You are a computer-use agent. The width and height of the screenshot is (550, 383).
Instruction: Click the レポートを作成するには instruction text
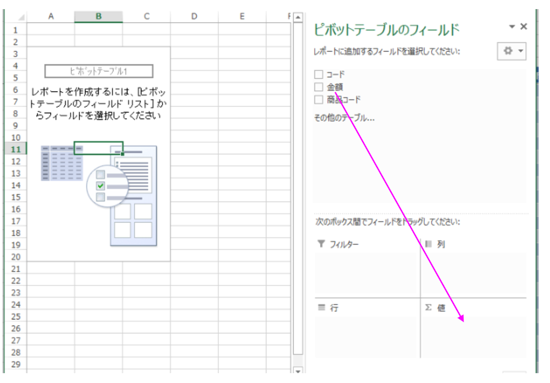coord(98,103)
